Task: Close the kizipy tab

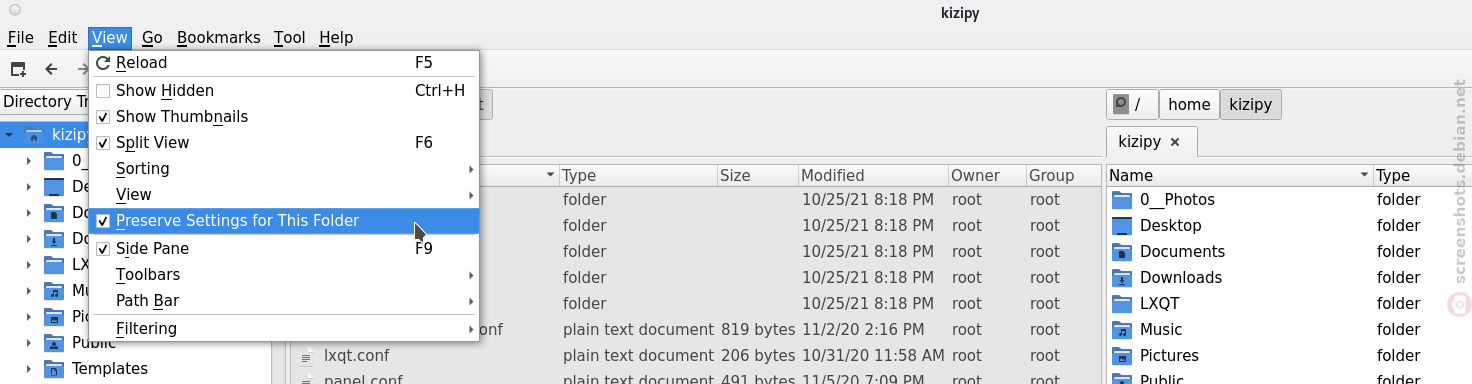Action: [1175, 142]
